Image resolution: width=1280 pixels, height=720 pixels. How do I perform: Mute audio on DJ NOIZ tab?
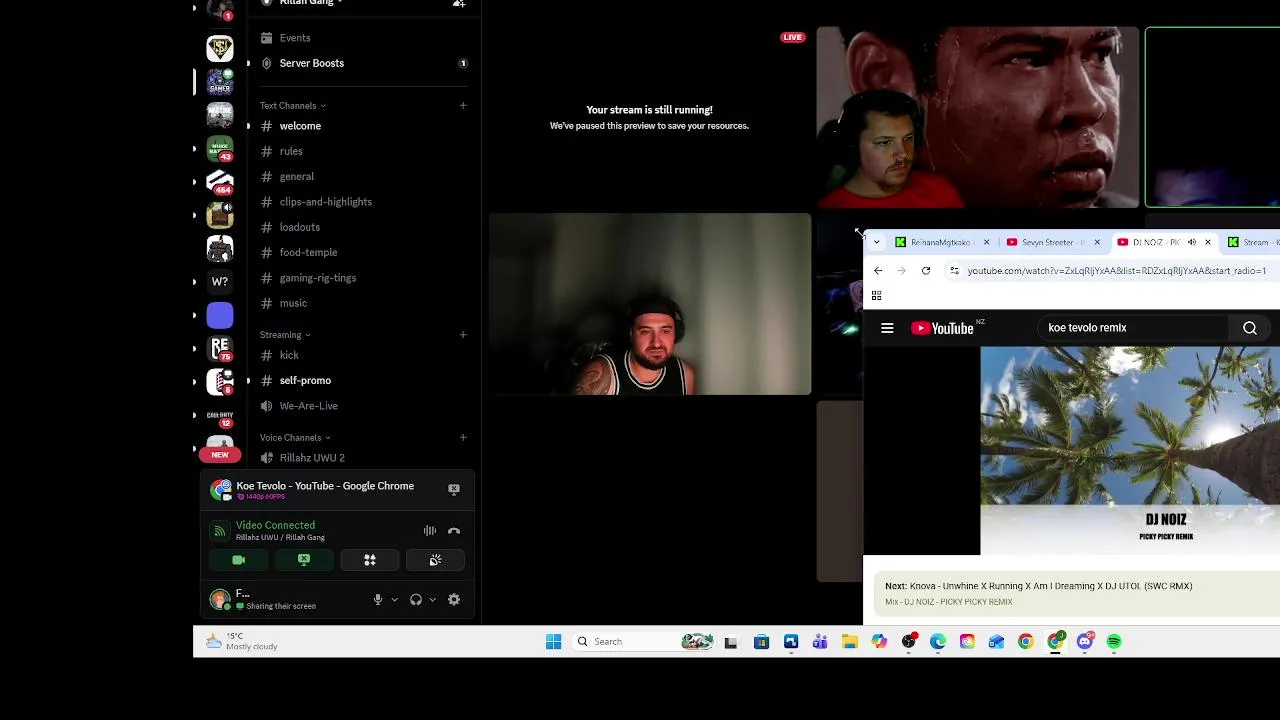coord(1192,242)
